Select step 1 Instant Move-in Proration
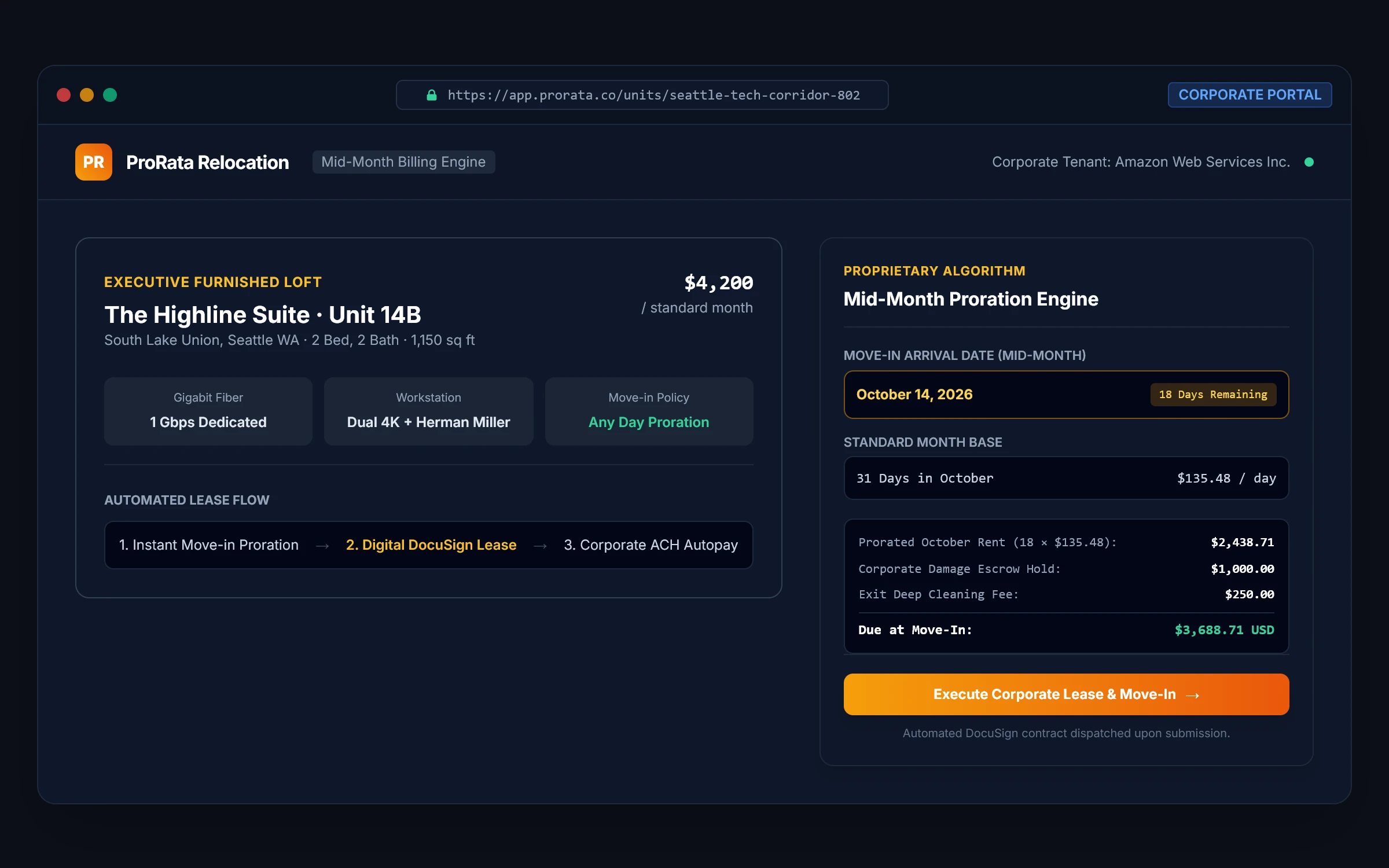Screen dimensions: 1389x868 [x=208, y=545]
